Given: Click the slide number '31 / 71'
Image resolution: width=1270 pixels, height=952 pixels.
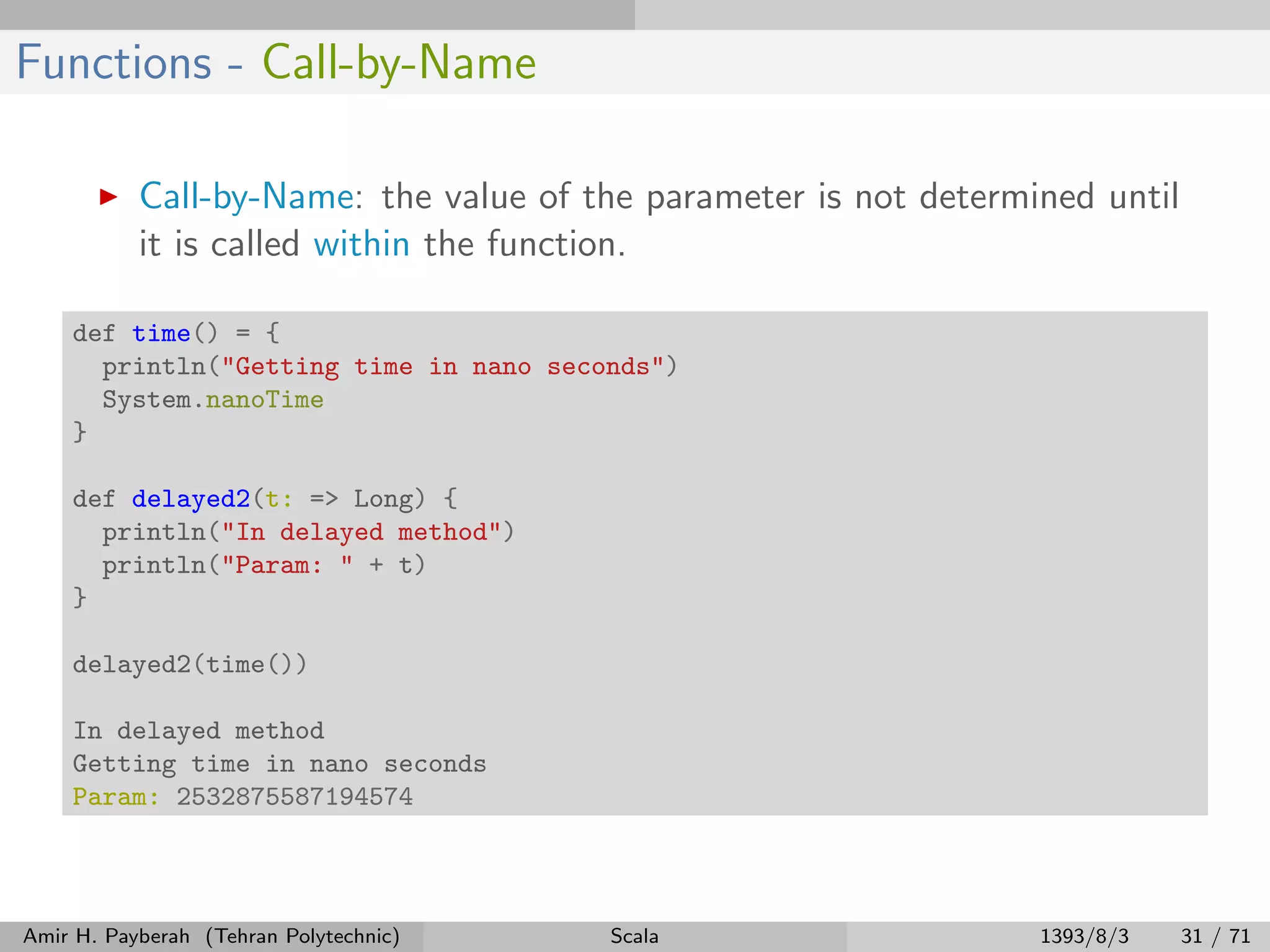Looking at the screenshot, I should (x=1215, y=936).
